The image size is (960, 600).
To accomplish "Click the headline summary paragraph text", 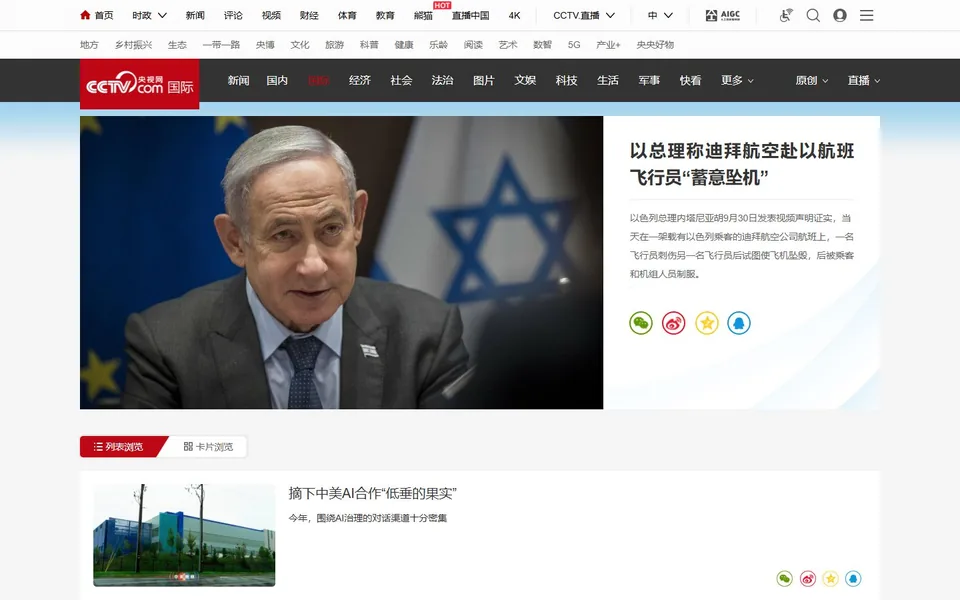I will click(741, 246).
